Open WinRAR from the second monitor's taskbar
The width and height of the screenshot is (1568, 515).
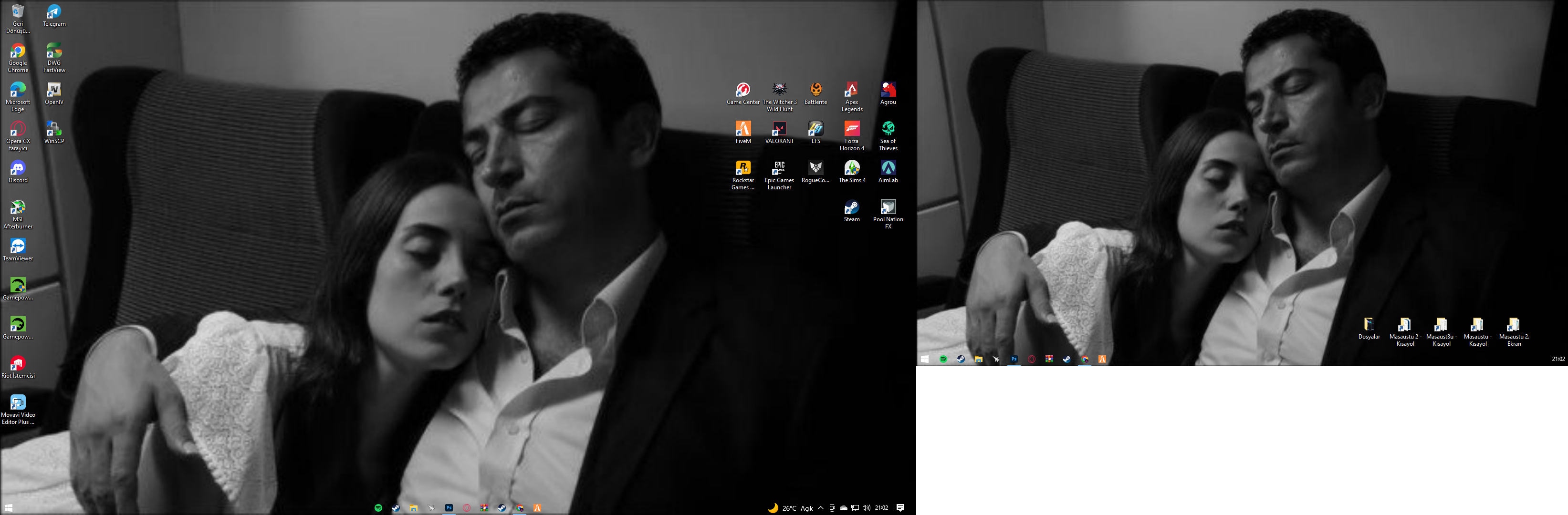click(x=1049, y=360)
